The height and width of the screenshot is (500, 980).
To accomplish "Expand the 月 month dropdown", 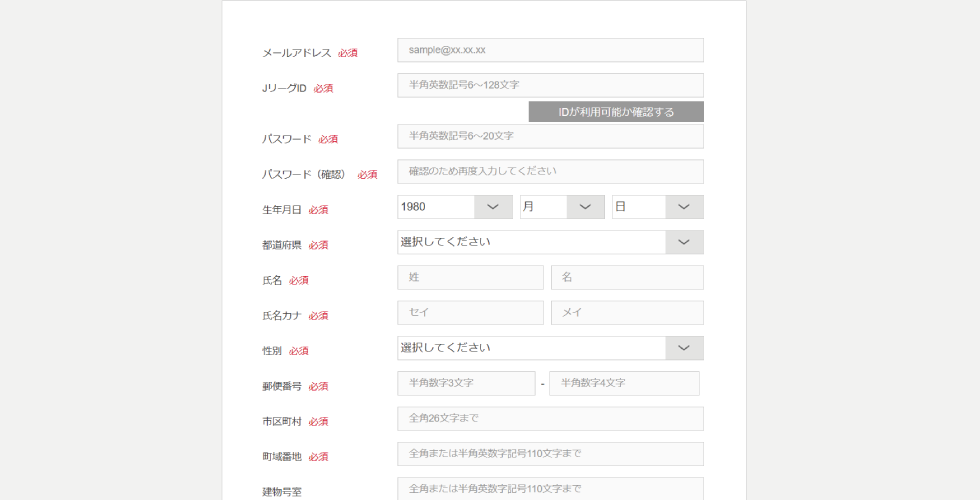I will click(x=562, y=207).
